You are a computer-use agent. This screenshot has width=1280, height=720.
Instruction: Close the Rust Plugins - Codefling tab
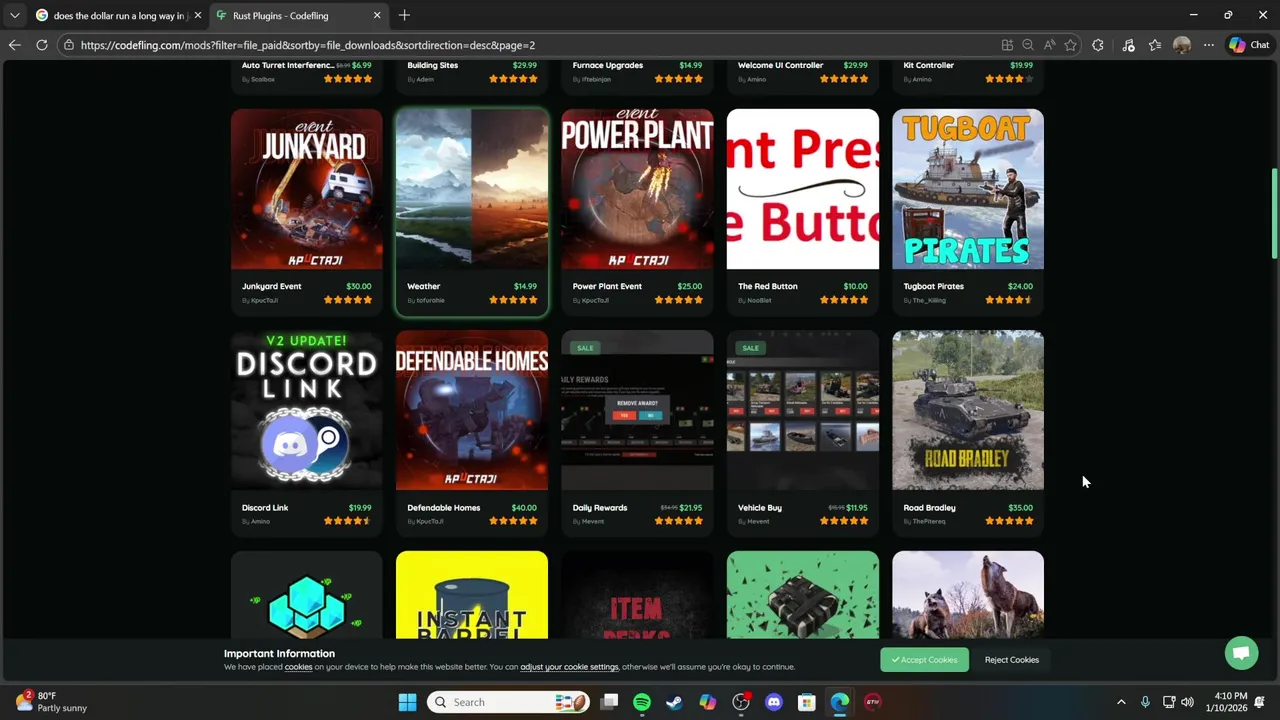377,15
